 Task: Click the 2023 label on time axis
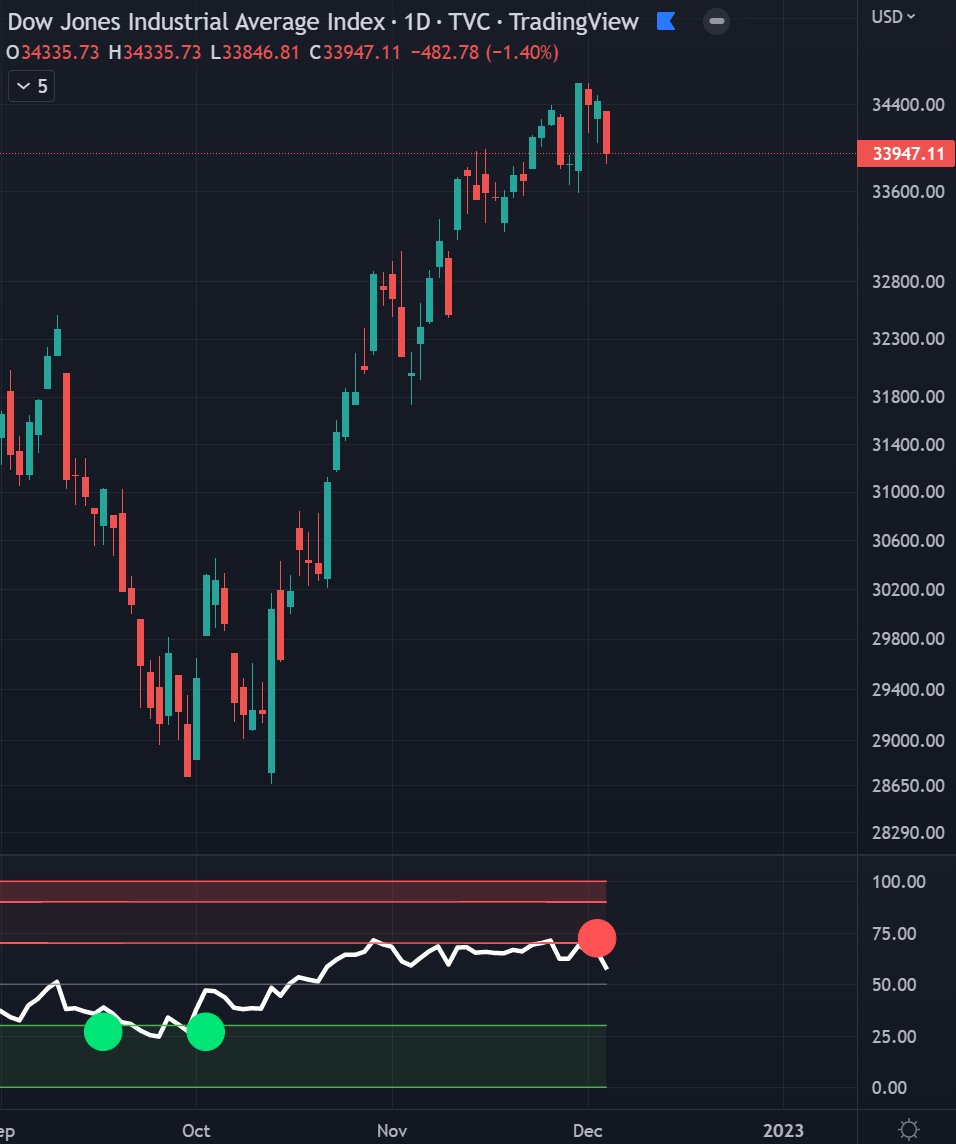click(783, 1131)
